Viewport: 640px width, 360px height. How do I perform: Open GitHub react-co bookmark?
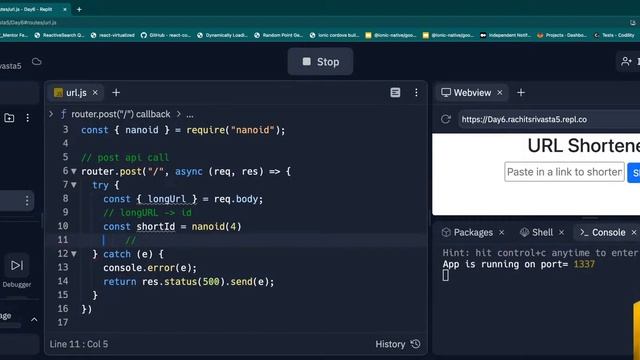(x=166, y=35)
